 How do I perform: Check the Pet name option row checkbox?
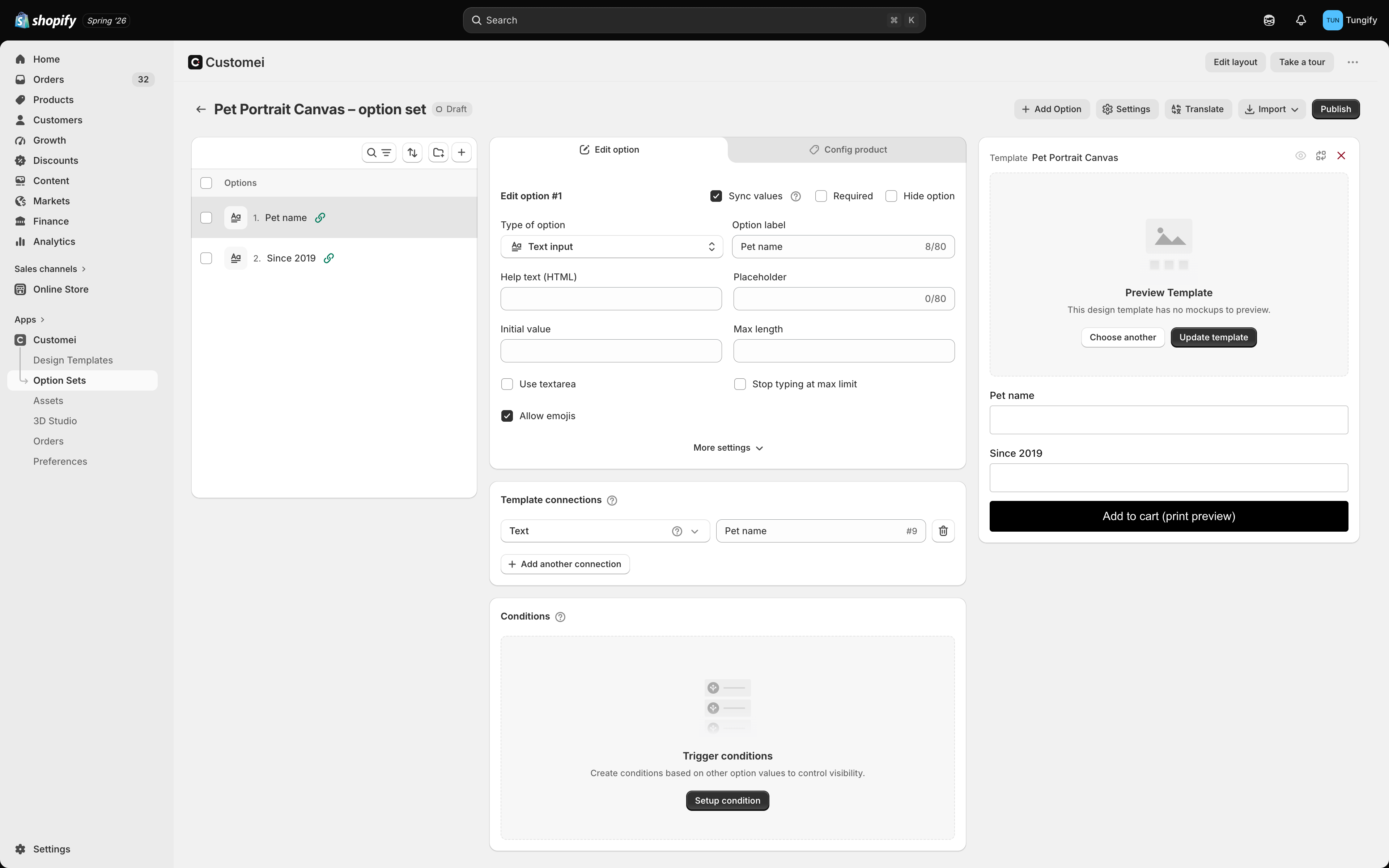206,218
